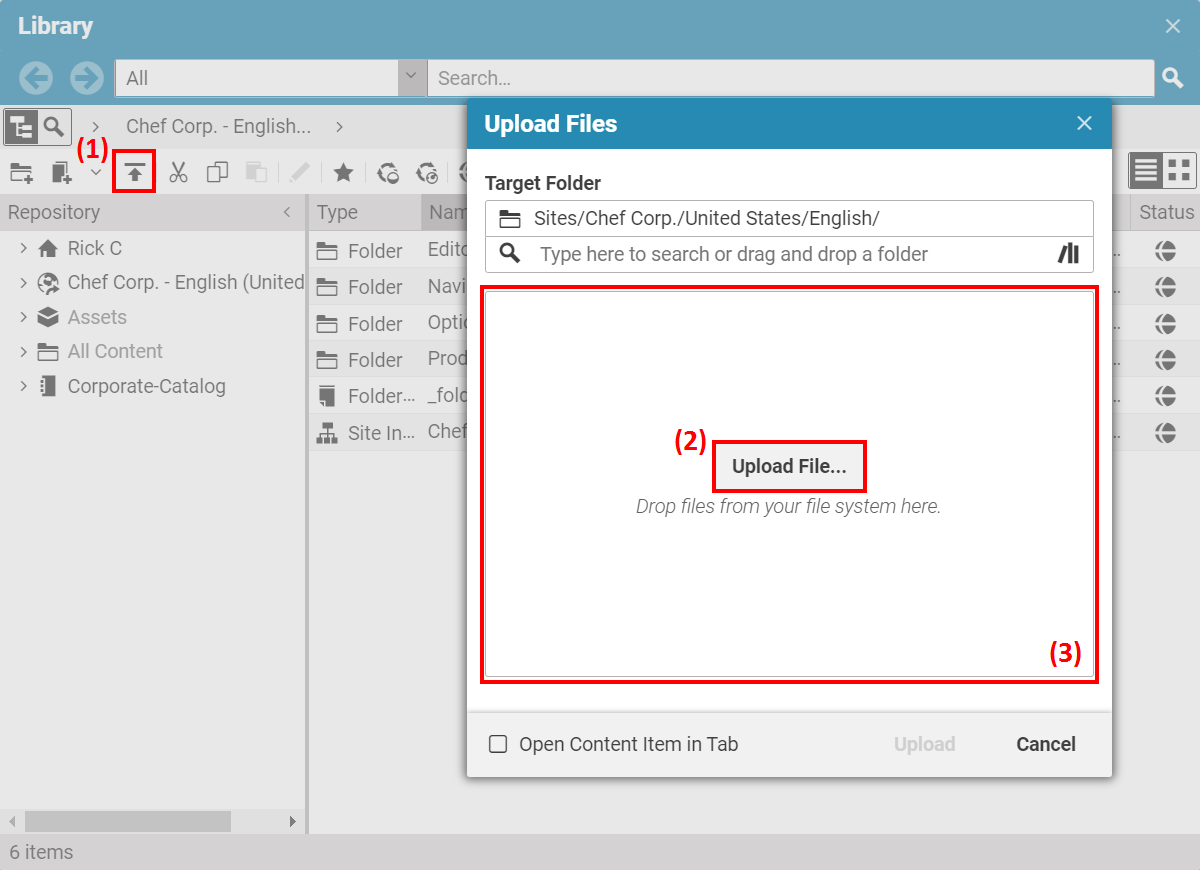Click the library search magnifier button
1200x870 pixels.
pyautogui.click(x=1173, y=78)
